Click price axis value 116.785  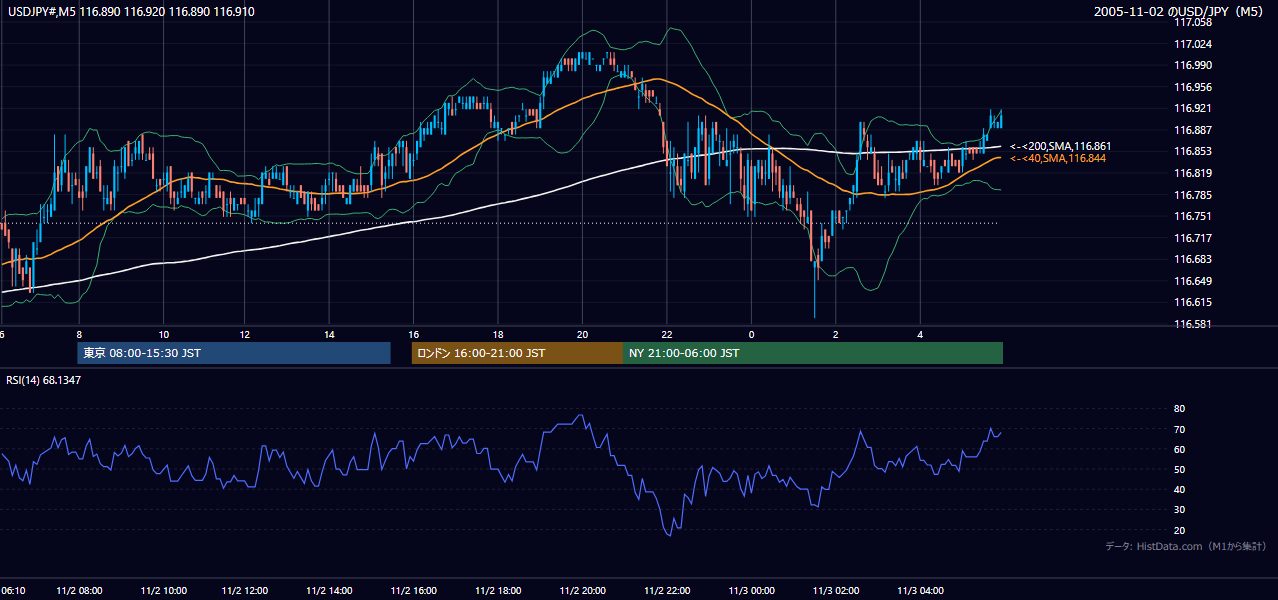point(1192,195)
